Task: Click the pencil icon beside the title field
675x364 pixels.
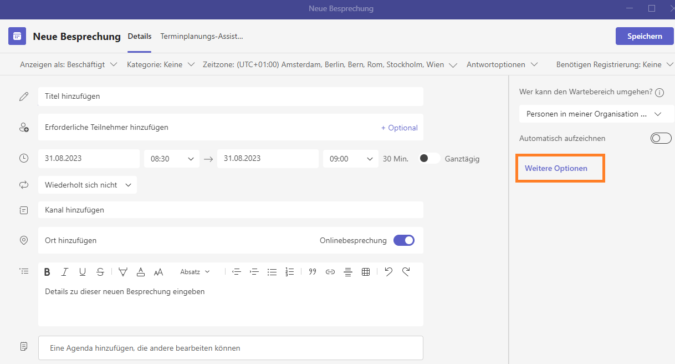Action: pyautogui.click(x=24, y=96)
